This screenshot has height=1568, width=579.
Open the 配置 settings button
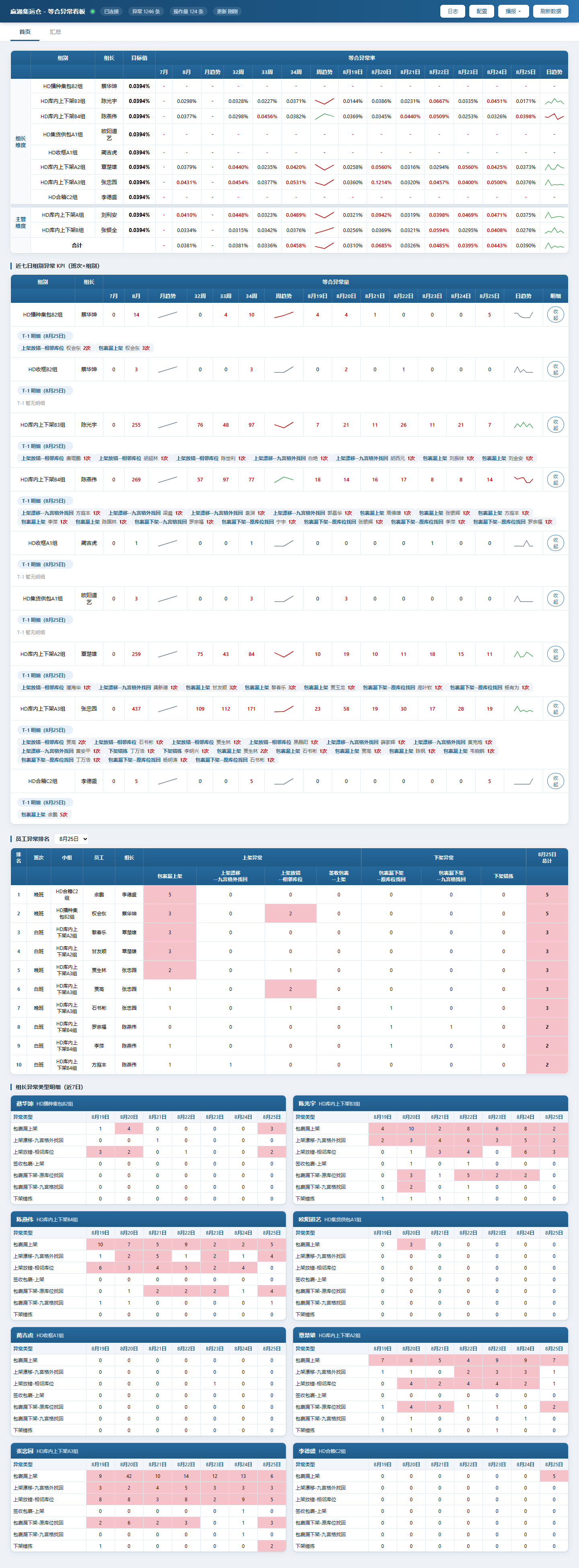pyautogui.click(x=482, y=11)
